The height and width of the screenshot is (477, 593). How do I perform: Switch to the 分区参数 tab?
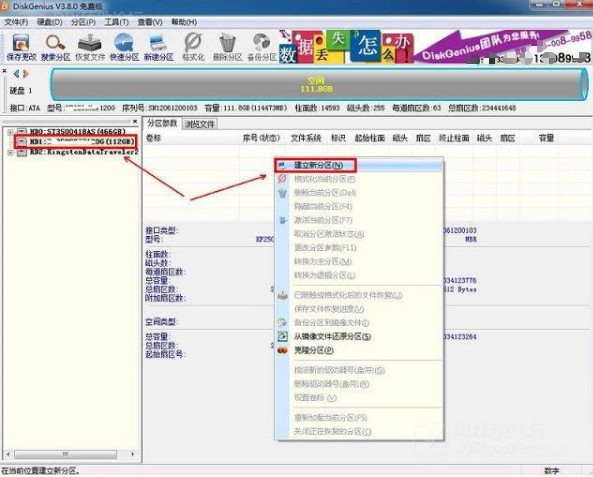tap(162, 123)
